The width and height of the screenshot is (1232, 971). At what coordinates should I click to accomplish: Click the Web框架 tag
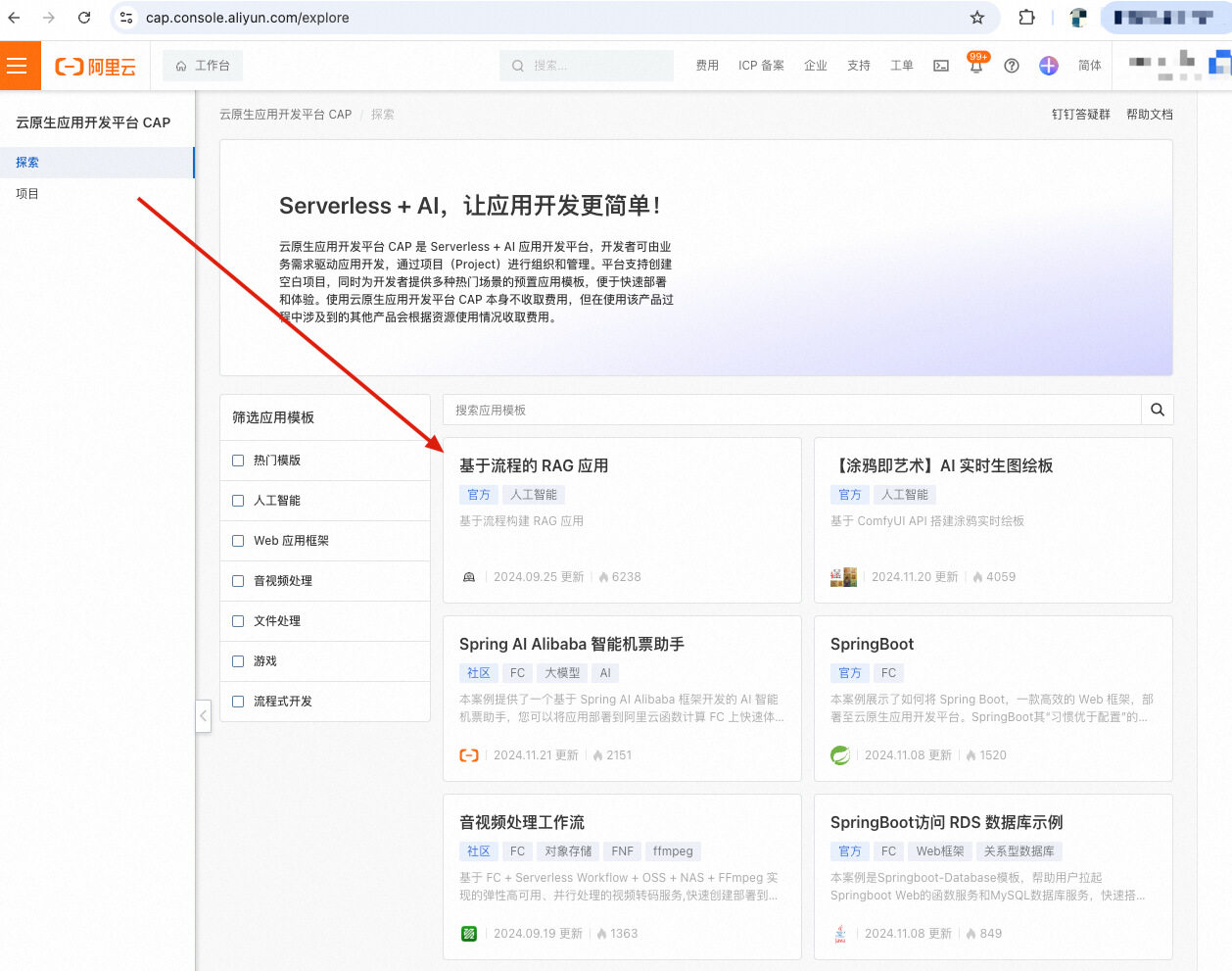click(x=940, y=851)
